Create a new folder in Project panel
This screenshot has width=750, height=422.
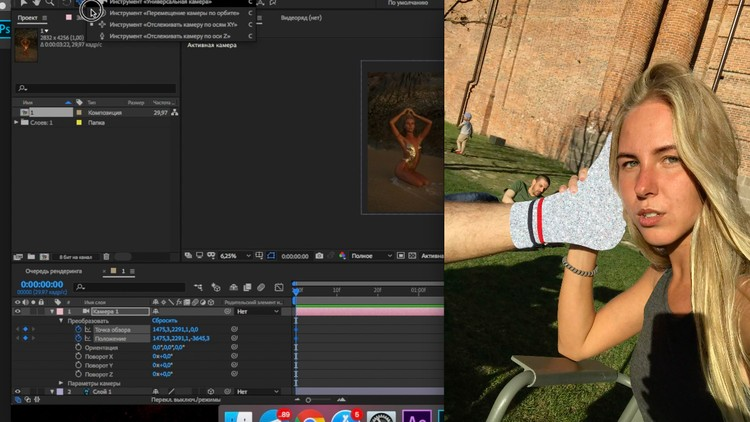coord(31,257)
